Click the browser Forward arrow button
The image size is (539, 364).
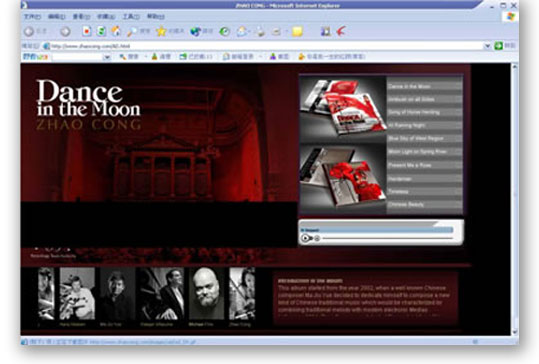65,32
